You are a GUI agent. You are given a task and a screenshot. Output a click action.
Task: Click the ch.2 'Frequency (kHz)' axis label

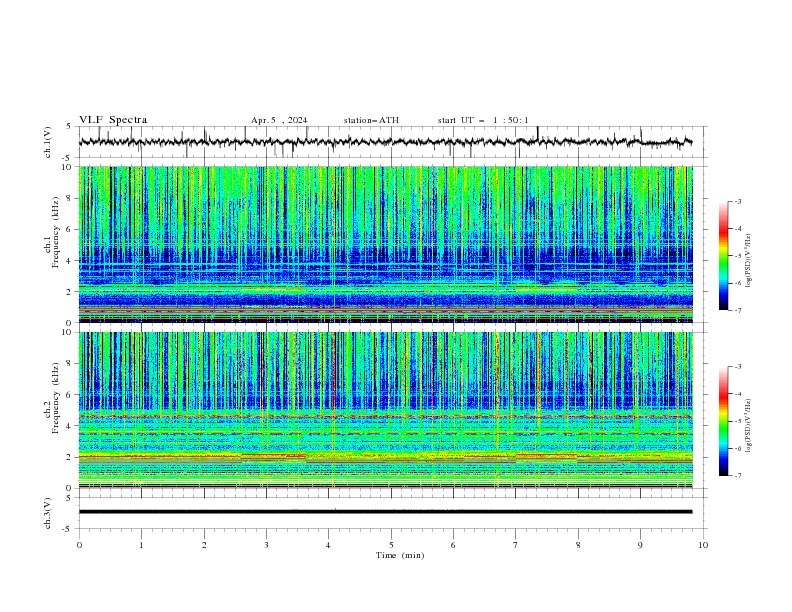55,398
